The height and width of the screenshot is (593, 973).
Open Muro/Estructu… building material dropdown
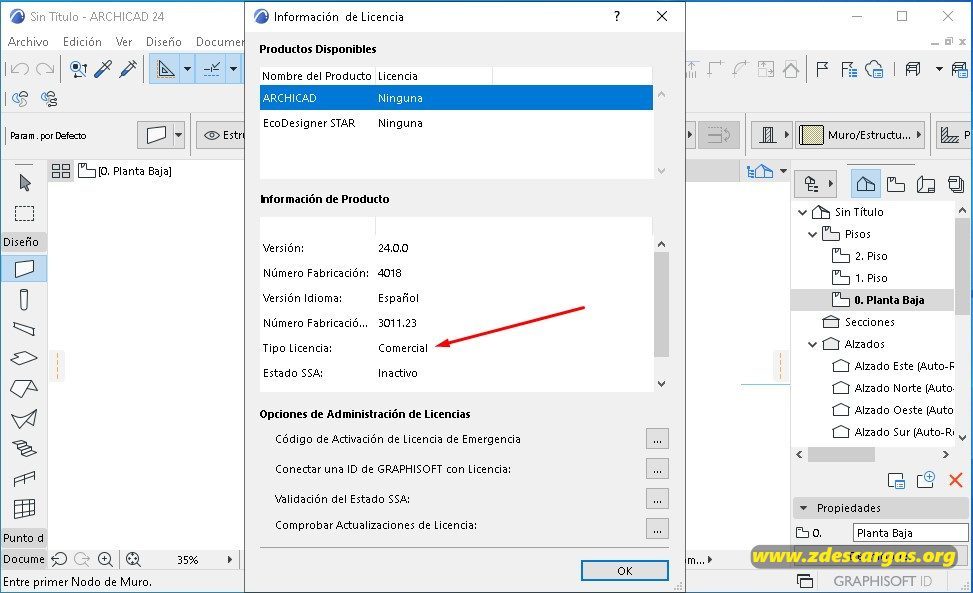tap(861, 135)
